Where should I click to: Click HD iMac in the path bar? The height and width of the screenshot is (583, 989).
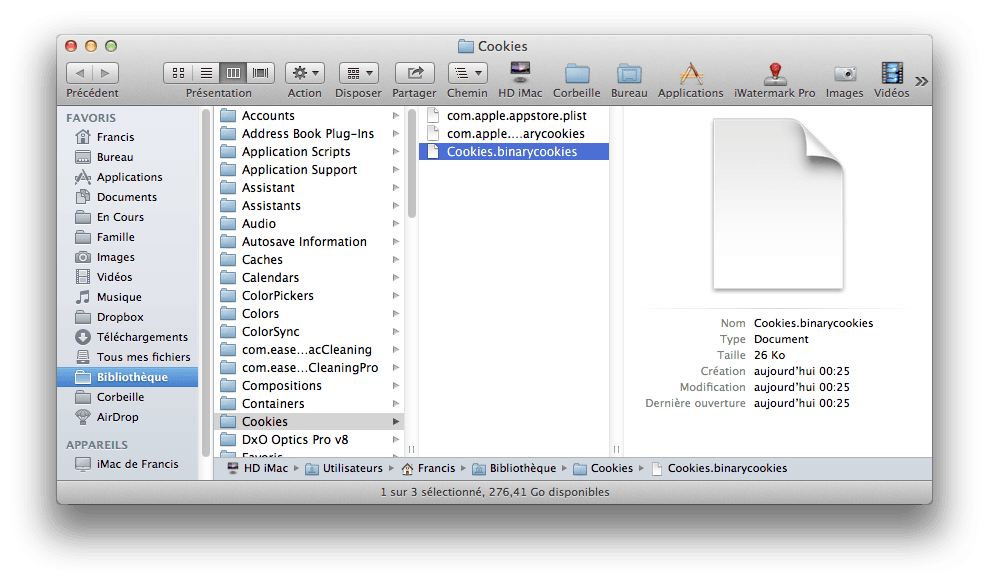(257, 468)
